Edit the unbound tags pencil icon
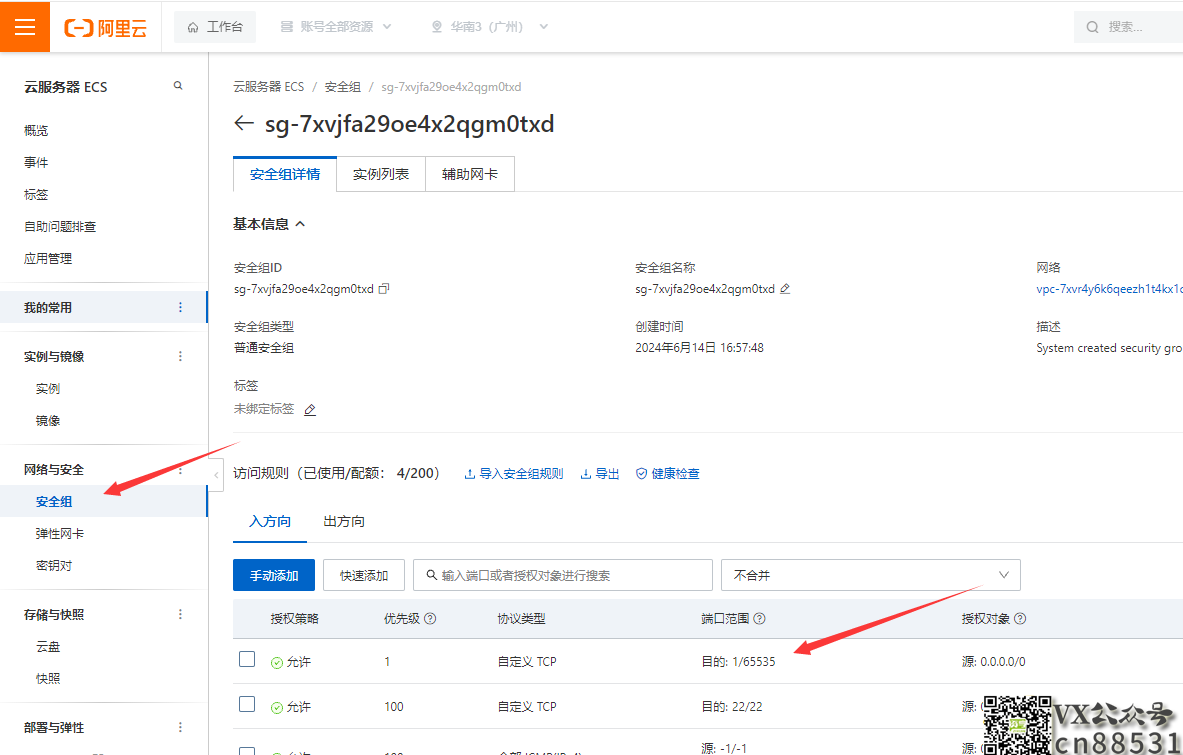Screen dimensions: 1183x755 click(310, 410)
